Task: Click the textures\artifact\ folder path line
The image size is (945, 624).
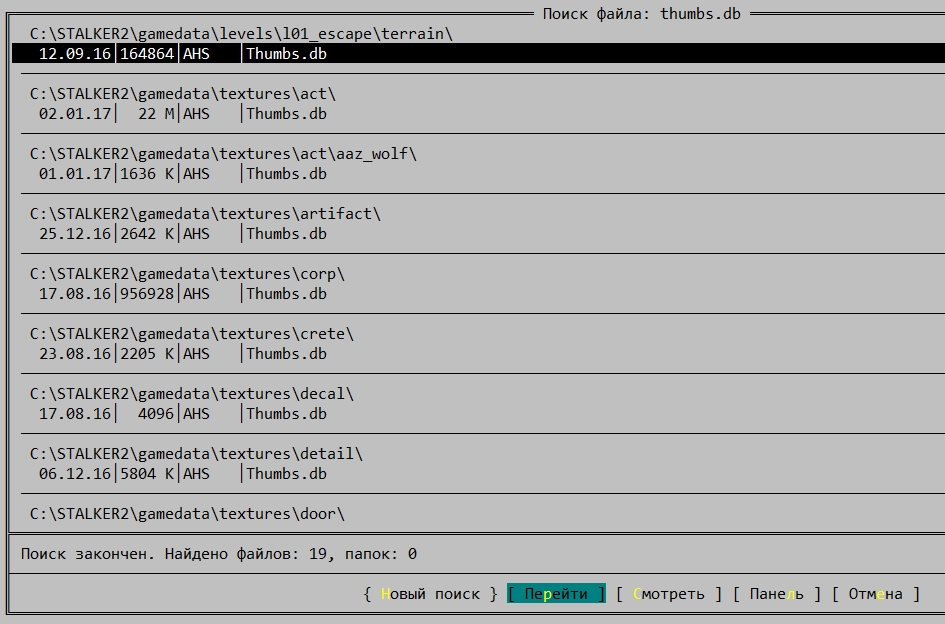Action: [x=205, y=214]
